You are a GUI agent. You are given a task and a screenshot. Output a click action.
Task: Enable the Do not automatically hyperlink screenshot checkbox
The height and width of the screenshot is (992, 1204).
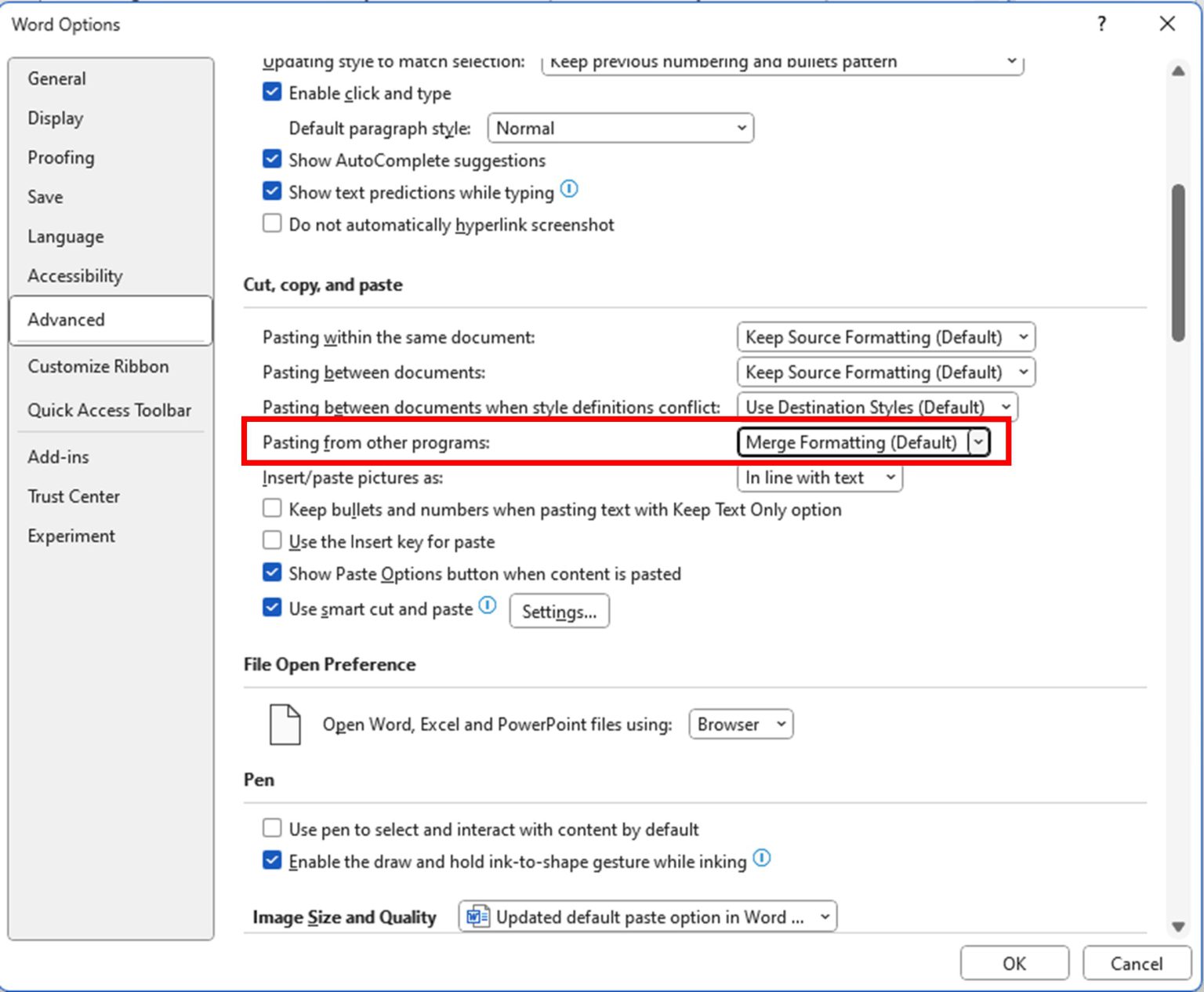tap(271, 223)
